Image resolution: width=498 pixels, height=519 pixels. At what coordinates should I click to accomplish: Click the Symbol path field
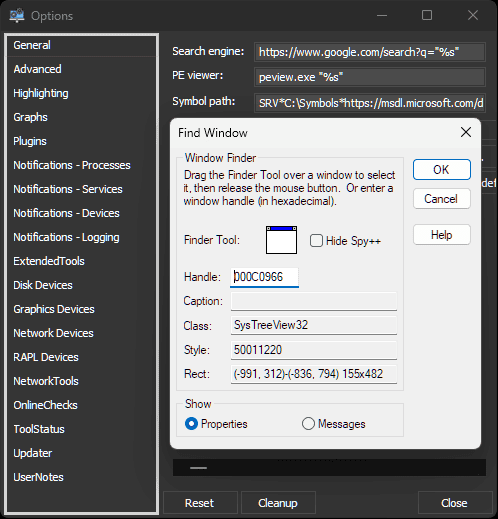370,103
